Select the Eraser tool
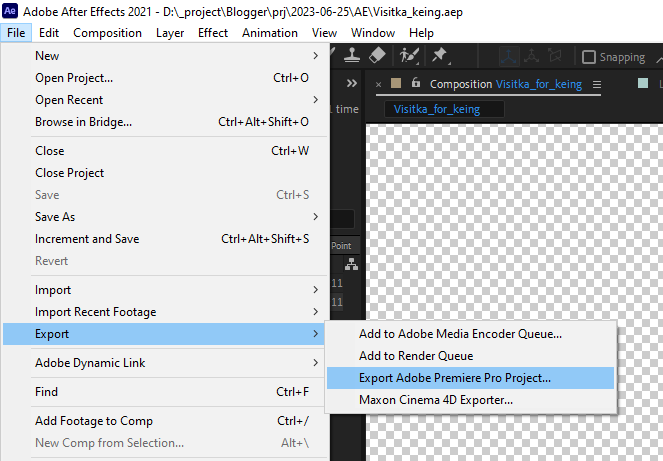Screen dimensions: 663x461 coord(377,55)
